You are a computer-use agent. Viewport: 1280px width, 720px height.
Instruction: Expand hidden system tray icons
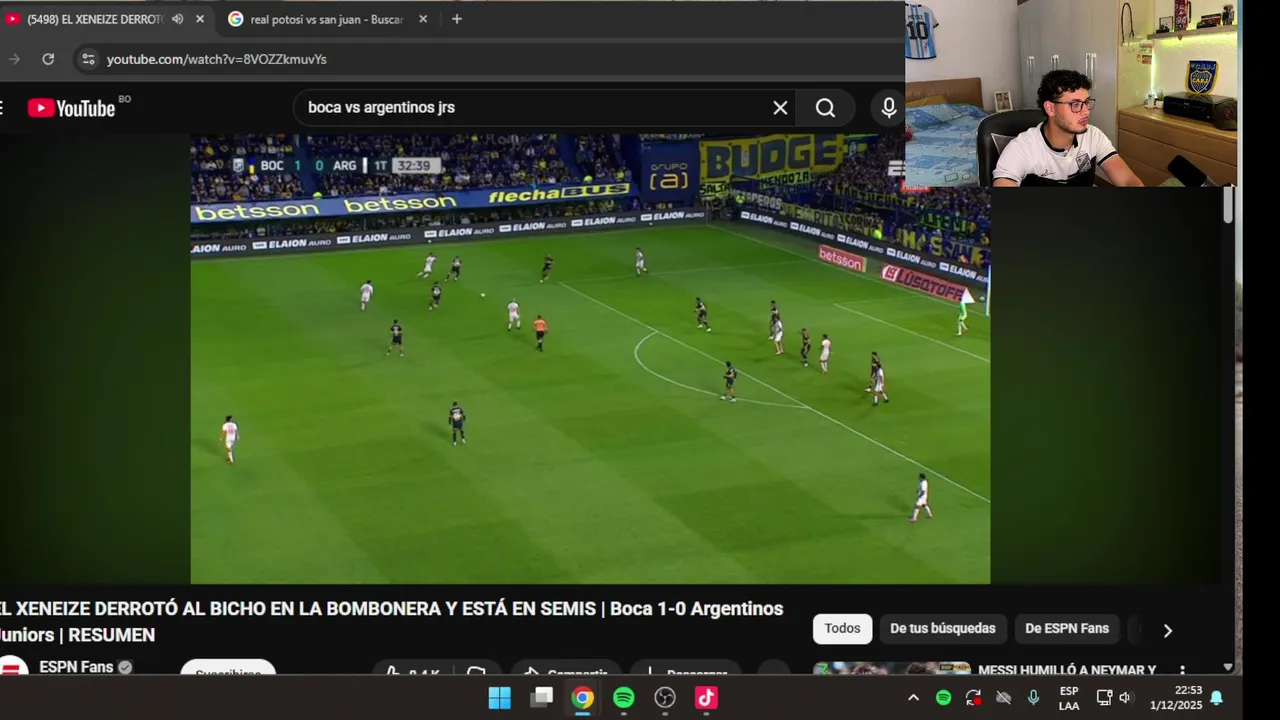coord(913,698)
